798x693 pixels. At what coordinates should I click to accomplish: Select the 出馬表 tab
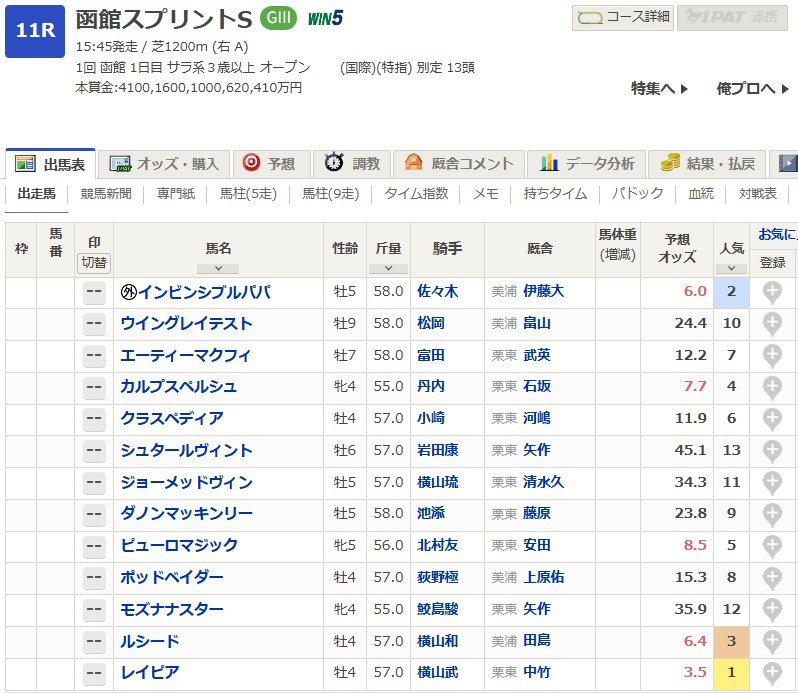(x=50, y=164)
